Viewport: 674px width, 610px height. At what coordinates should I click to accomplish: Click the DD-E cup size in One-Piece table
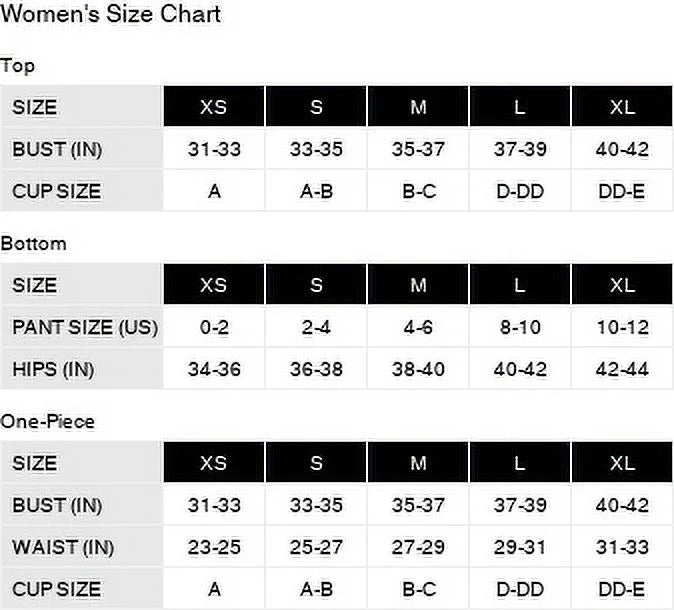622,589
